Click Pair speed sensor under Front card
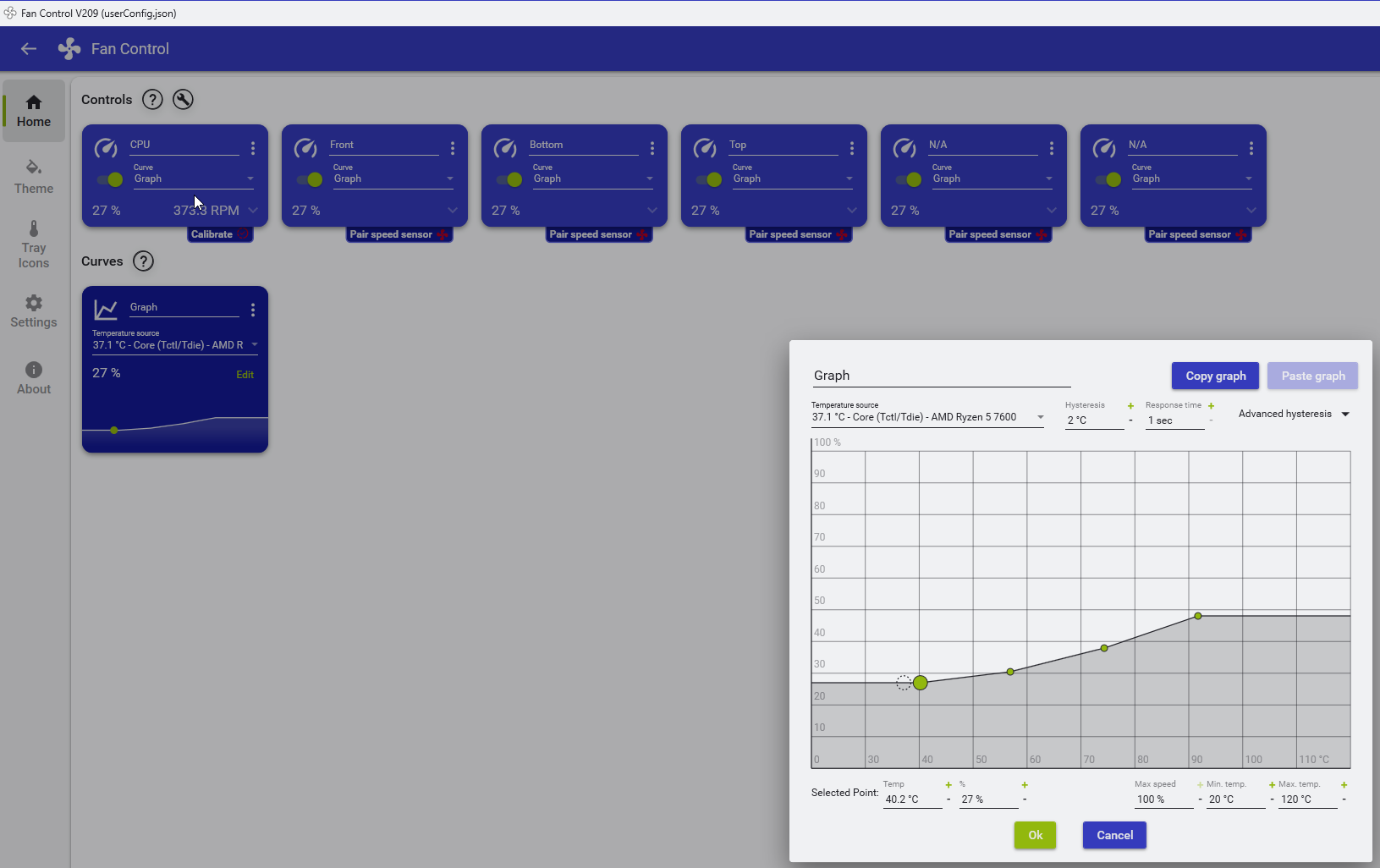Image resolution: width=1380 pixels, height=868 pixels. point(399,234)
